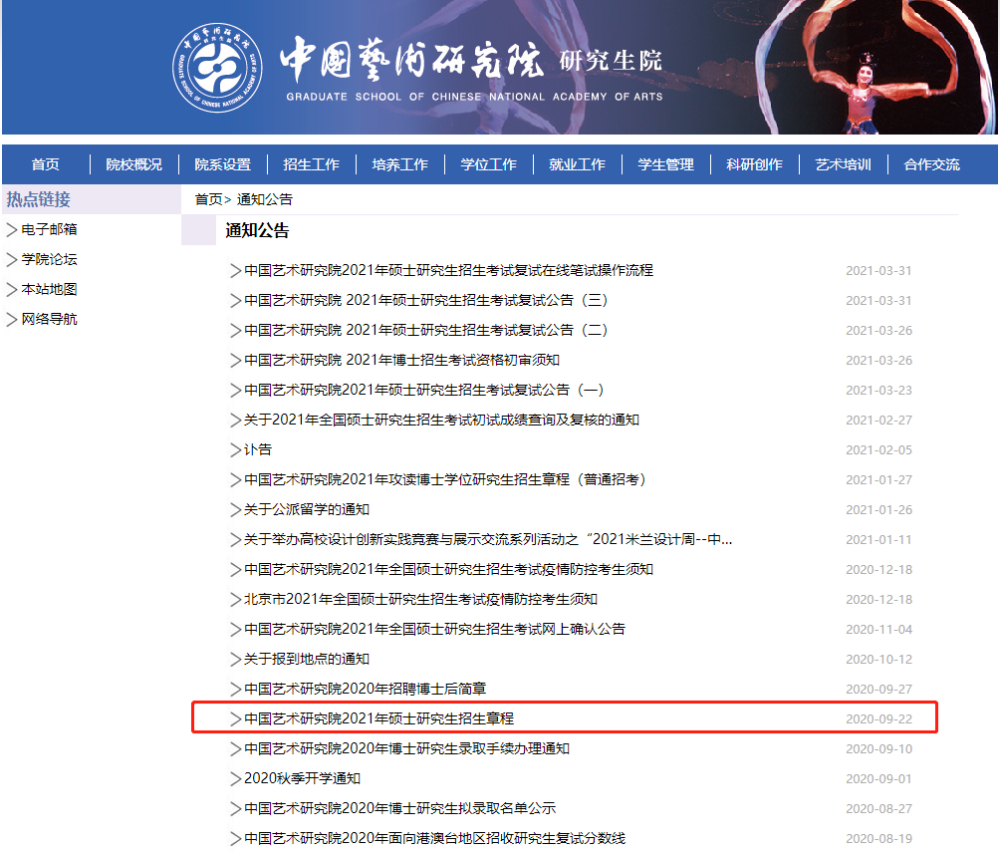Open 2021米兰设计周 competition announcement
Viewport: 1000px width, 853px height.
tap(489, 539)
